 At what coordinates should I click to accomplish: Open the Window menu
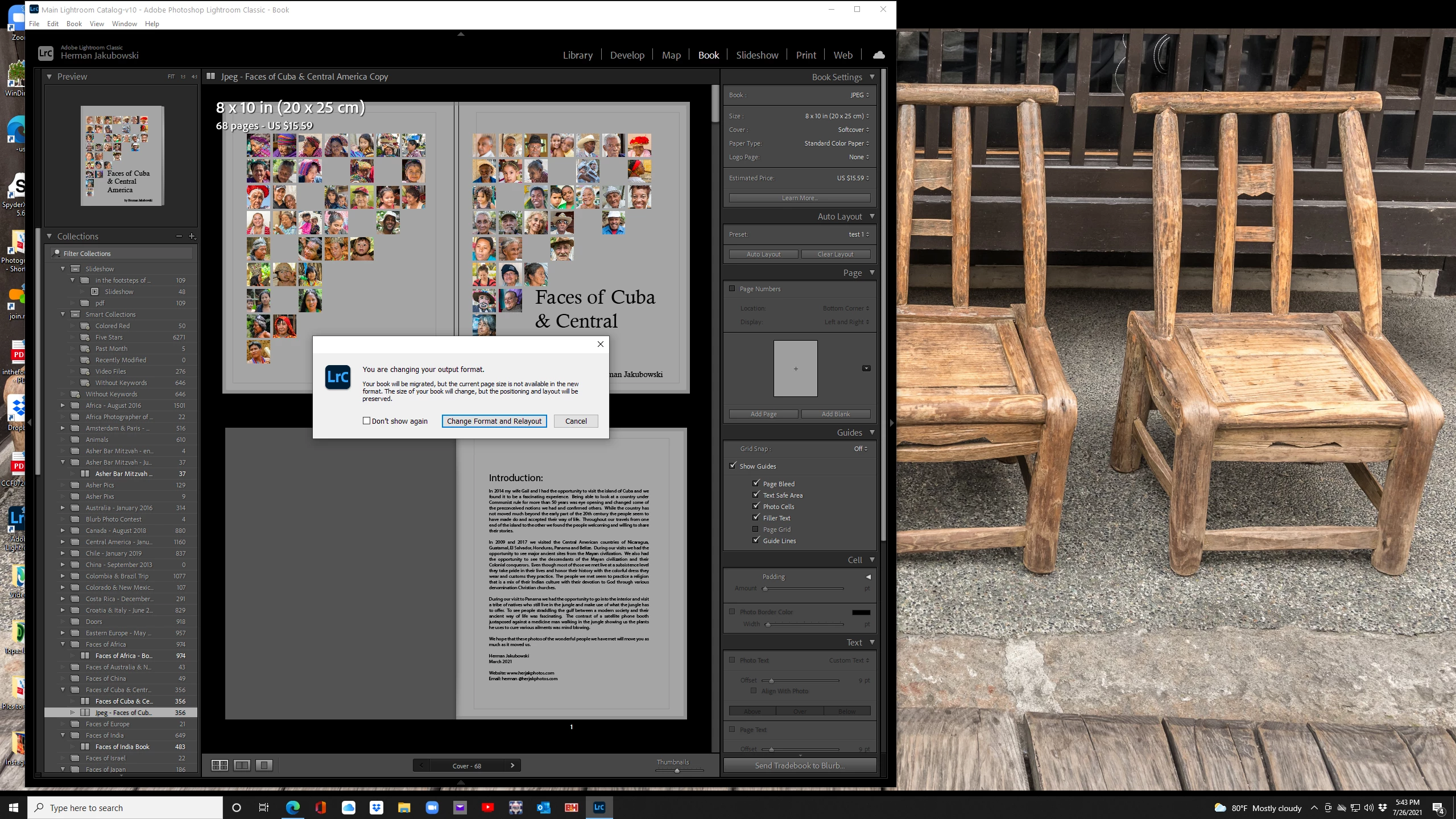pyautogui.click(x=124, y=23)
